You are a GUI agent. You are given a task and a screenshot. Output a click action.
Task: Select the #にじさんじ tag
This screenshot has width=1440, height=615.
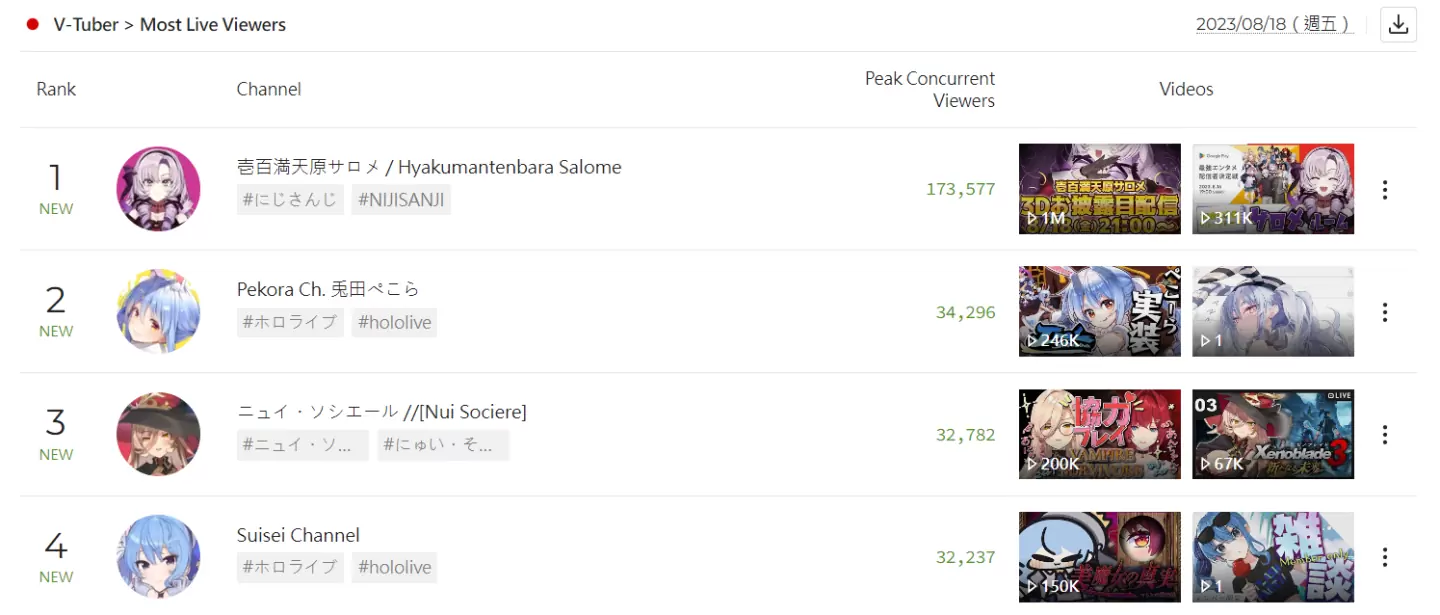click(290, 200)
